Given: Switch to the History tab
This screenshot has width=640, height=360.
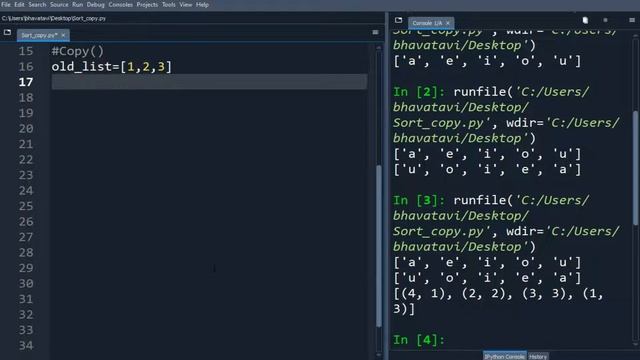Looking at the screenshot, I should [x=538, y=356].
